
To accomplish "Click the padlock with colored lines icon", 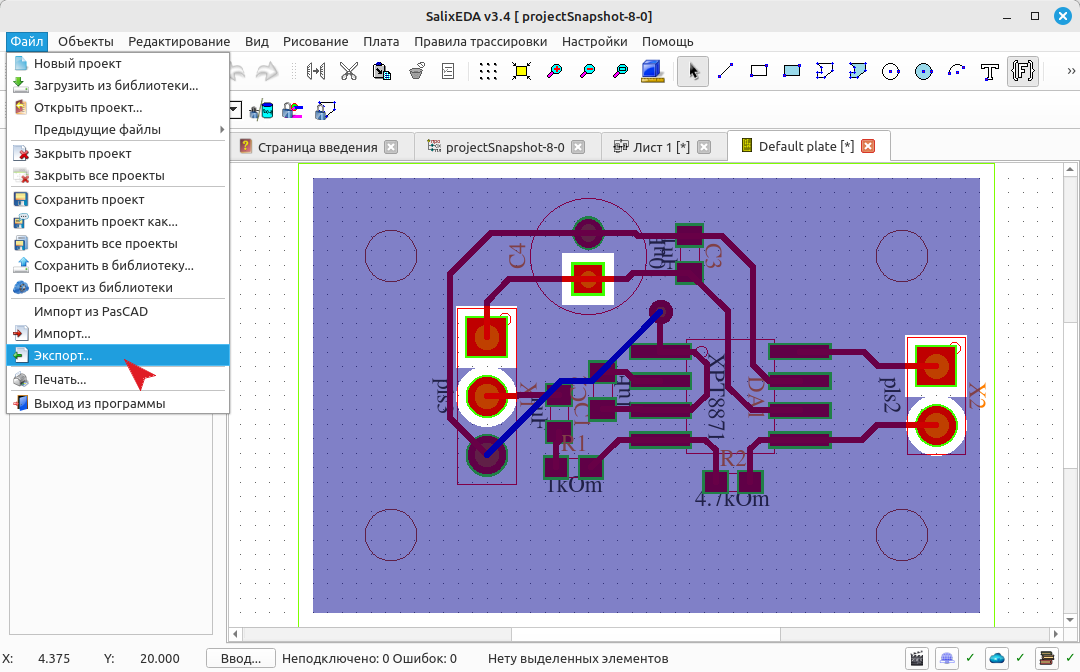I will 293,110.
